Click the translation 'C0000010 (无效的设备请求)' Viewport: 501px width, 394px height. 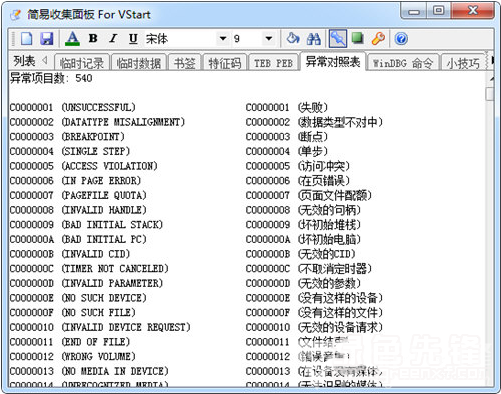click(314, 327)
